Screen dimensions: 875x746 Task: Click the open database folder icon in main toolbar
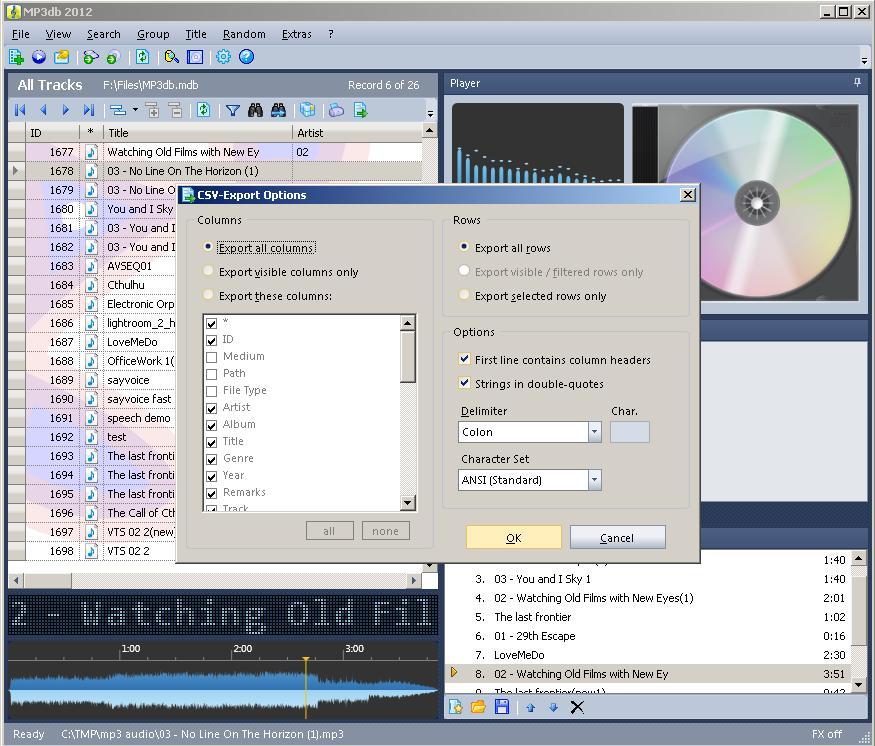(61, 57)
